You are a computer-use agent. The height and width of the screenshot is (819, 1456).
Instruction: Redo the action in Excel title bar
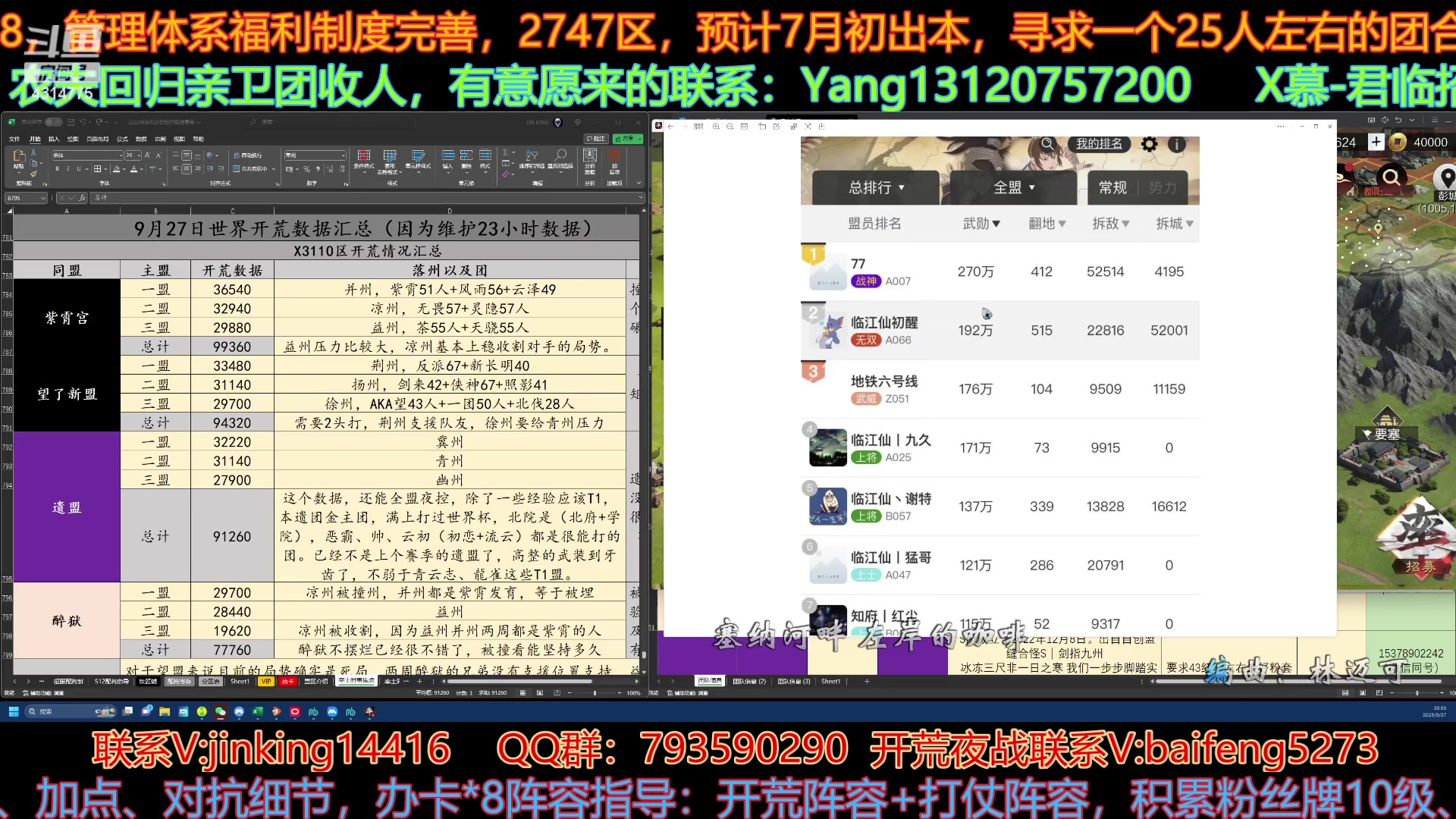(99, 122)
